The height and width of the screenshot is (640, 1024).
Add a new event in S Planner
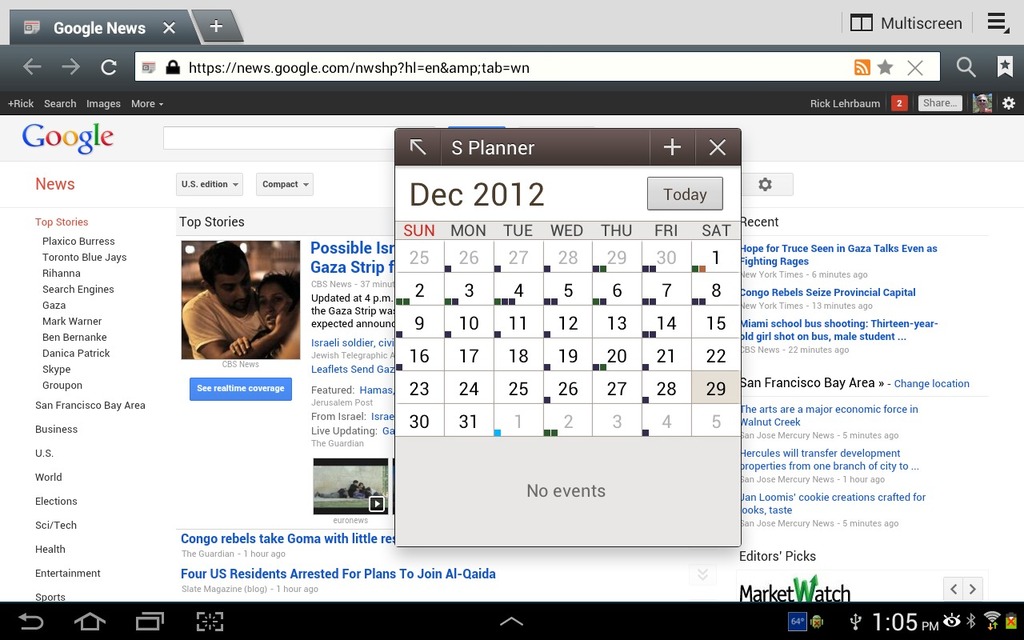[x=672, y=148]
